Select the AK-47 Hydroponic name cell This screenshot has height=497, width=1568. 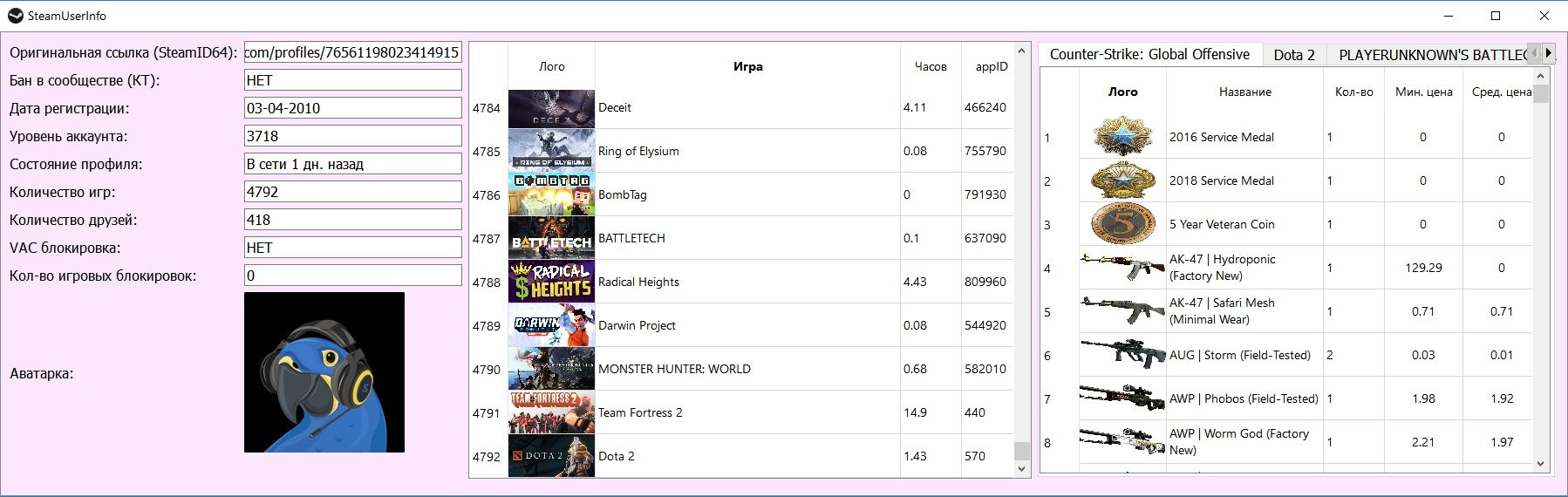(x=1244, y=268)
